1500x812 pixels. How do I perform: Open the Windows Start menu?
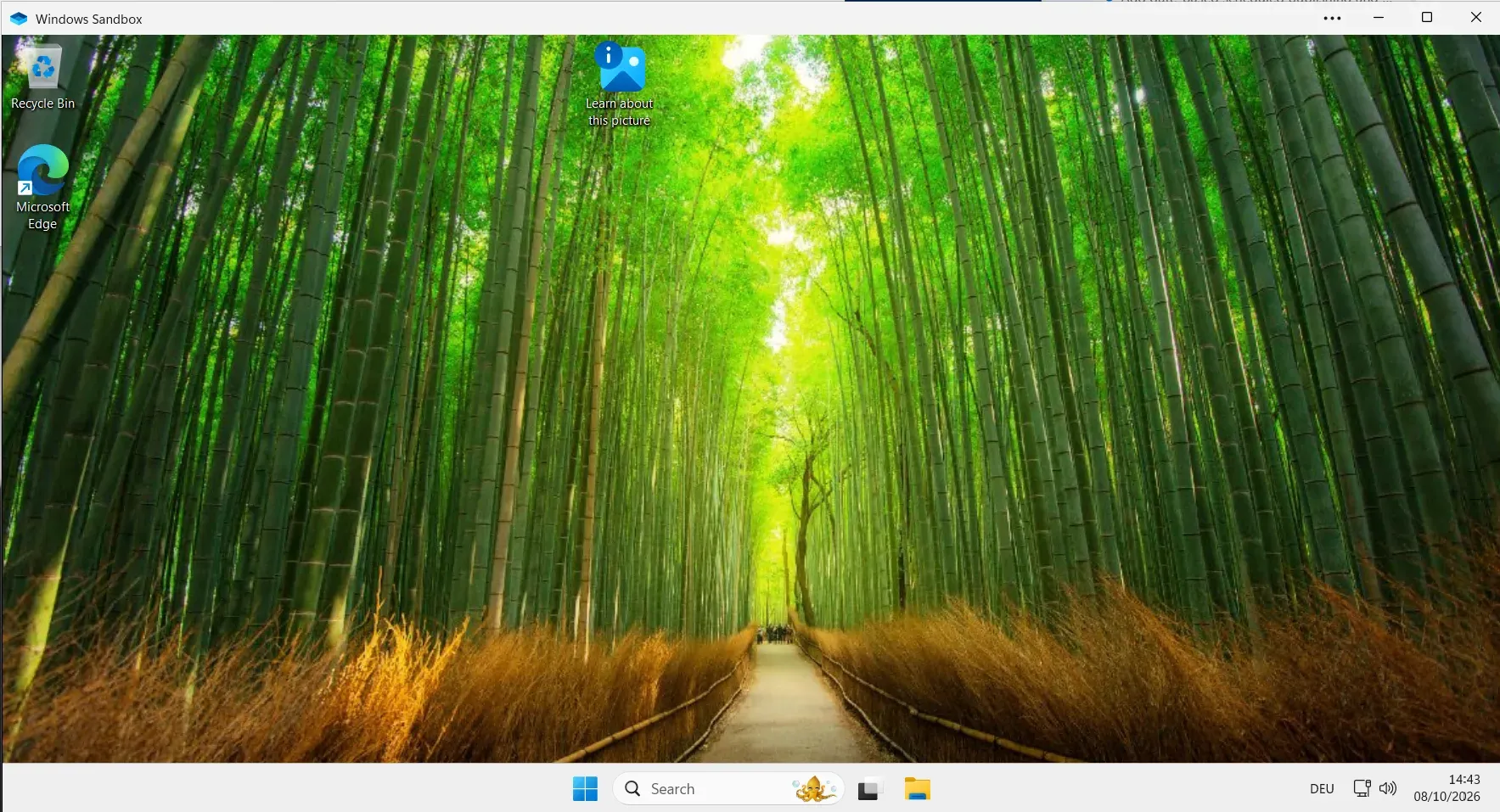585,789
